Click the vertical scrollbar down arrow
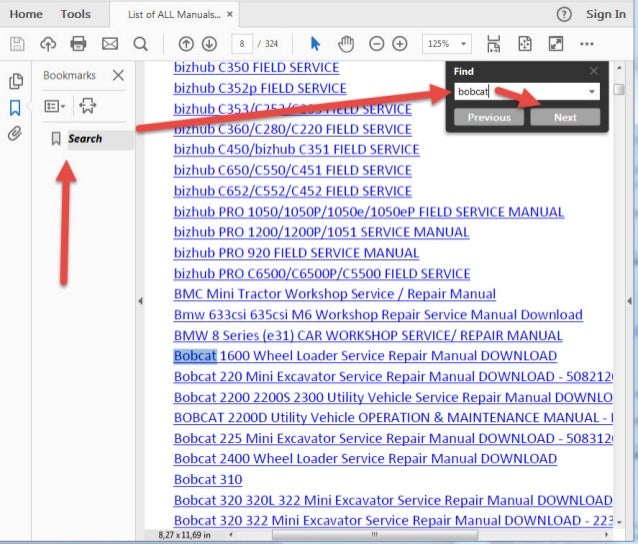 click(x=619, y=522)
